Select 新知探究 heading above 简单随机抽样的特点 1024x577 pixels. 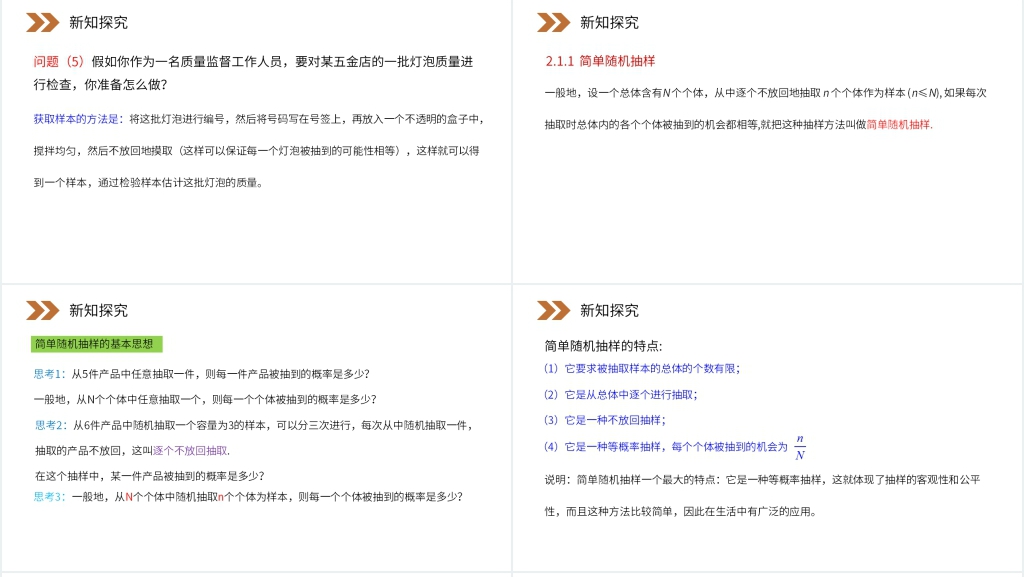[609, 311]
